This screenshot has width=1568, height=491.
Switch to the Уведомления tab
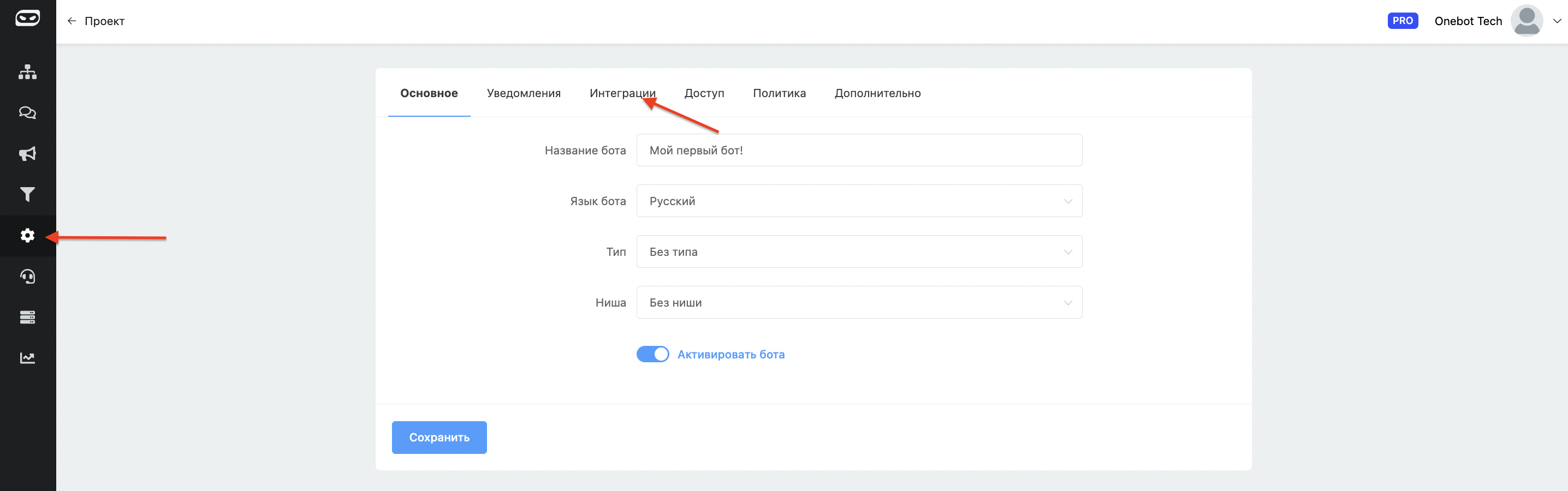click(524, 93)
